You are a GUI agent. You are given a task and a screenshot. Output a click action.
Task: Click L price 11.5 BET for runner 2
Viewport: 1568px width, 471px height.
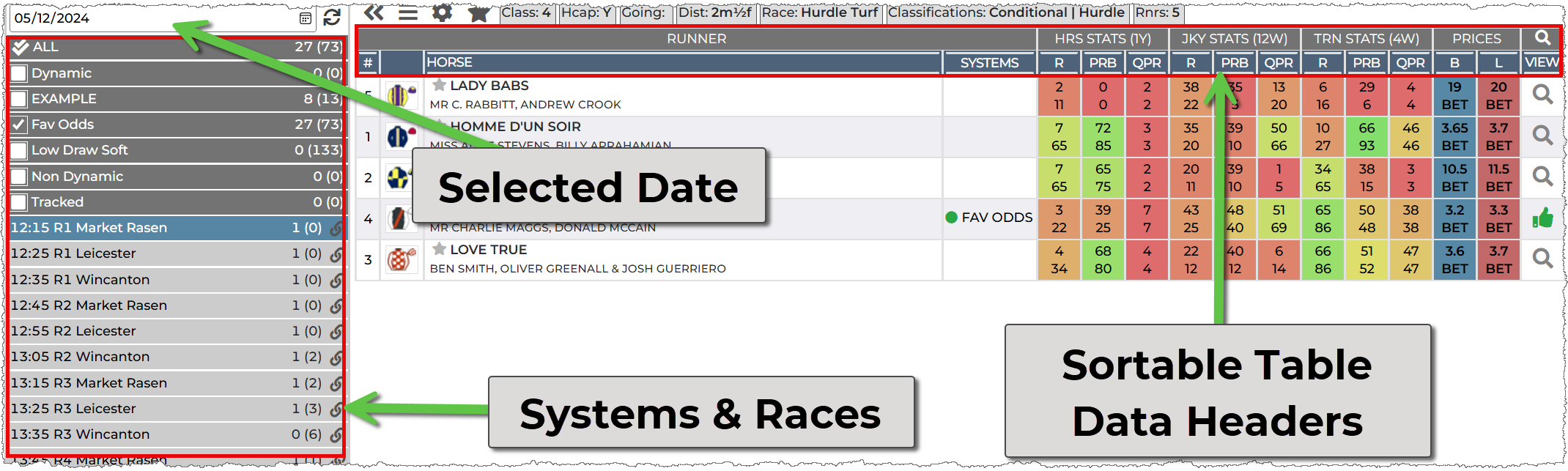[x=1498, y=177]
